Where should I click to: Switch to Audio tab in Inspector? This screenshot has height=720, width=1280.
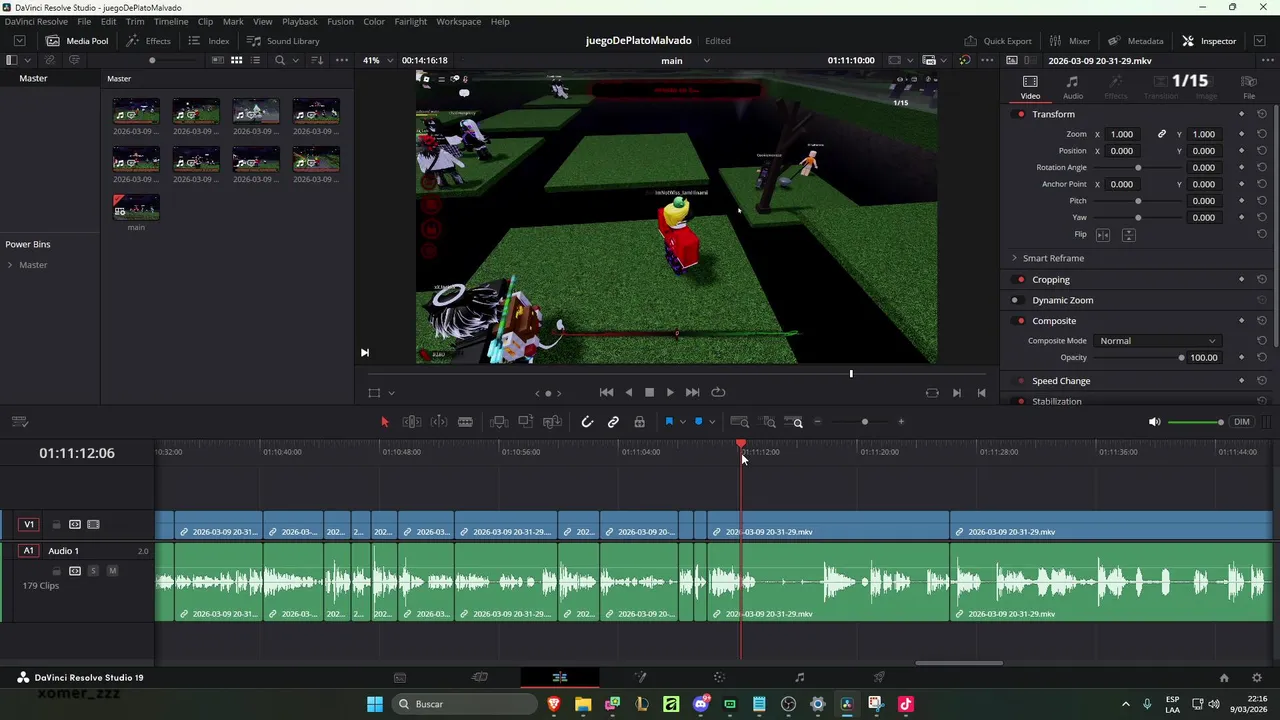[1072, 88]
